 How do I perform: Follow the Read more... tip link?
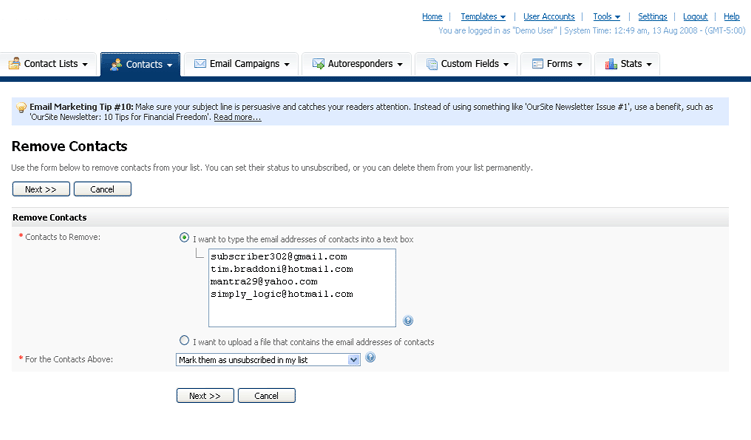237,117
